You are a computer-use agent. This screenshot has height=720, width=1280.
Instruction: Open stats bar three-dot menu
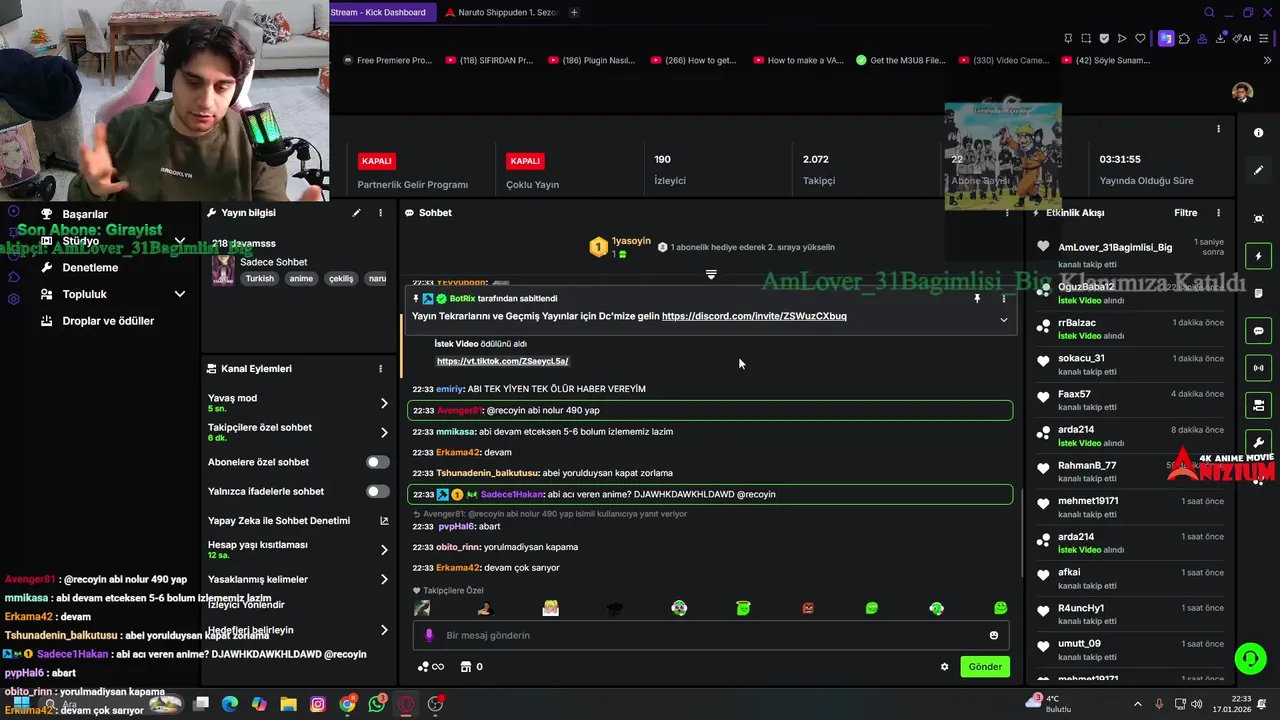point(1218,129)
